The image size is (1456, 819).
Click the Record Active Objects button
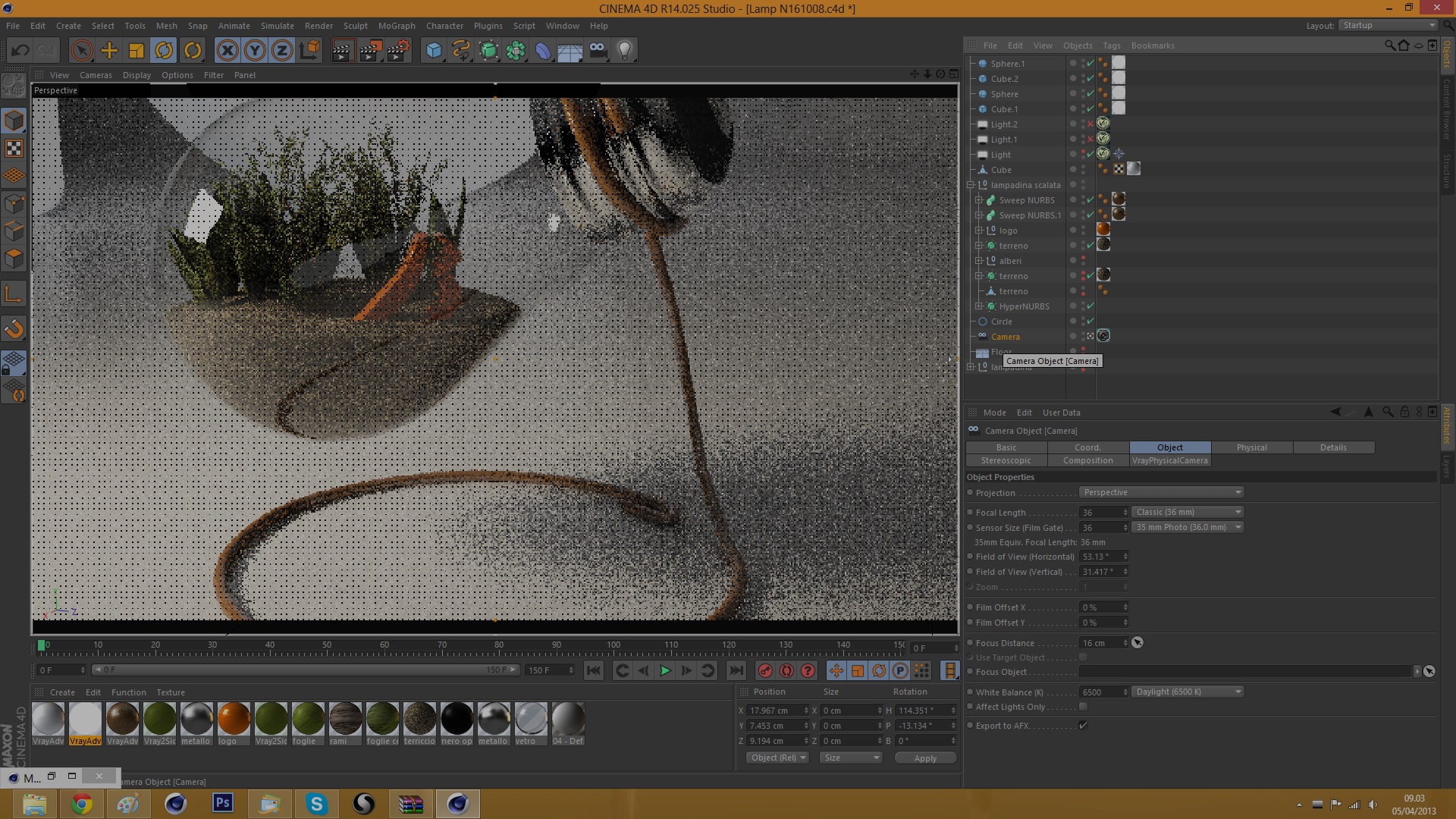(765, 670)
